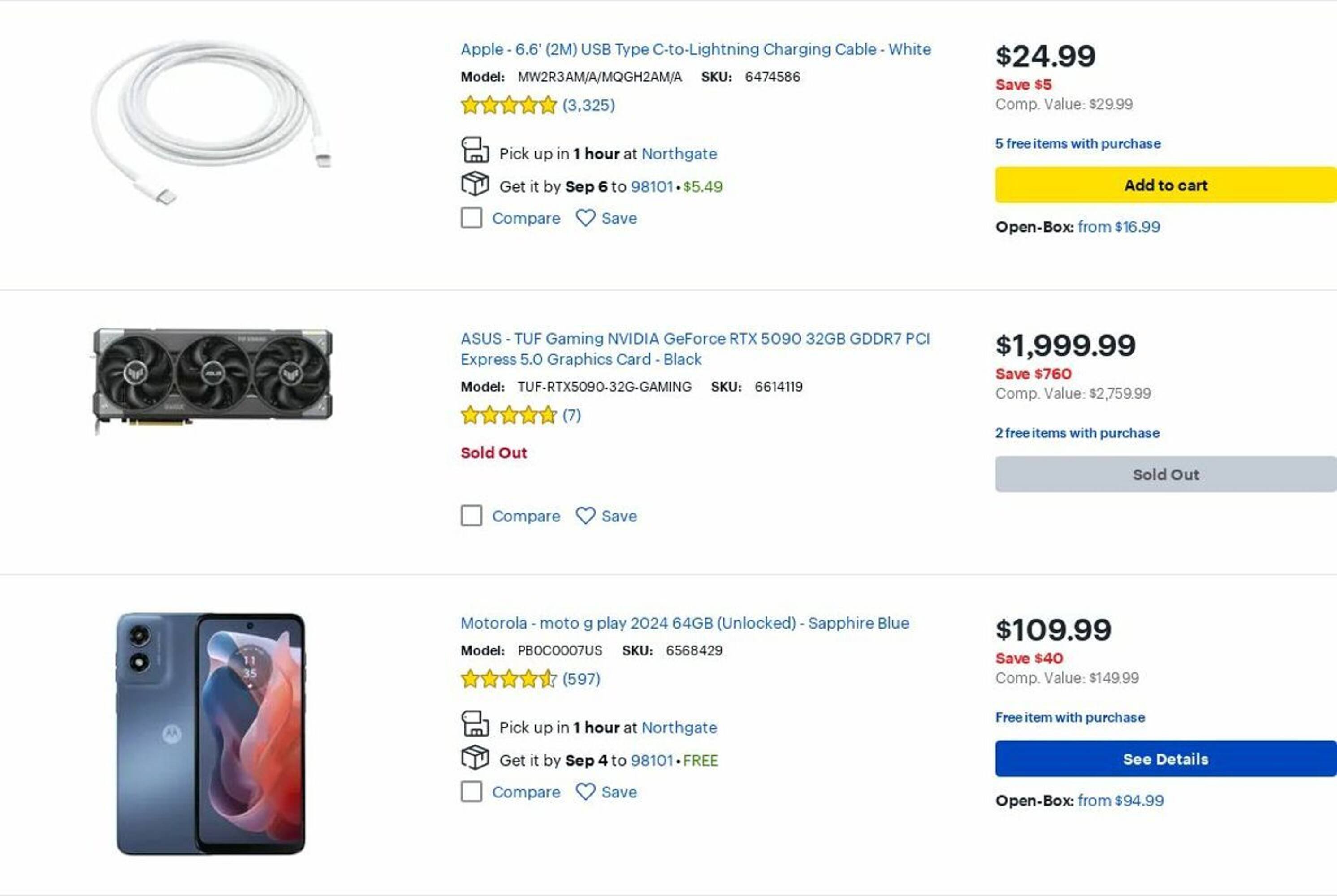Click store pickup icon on Apple cable listing
Image resolution: width=1337 pixels, height=896 pixels.
[475, 150]
